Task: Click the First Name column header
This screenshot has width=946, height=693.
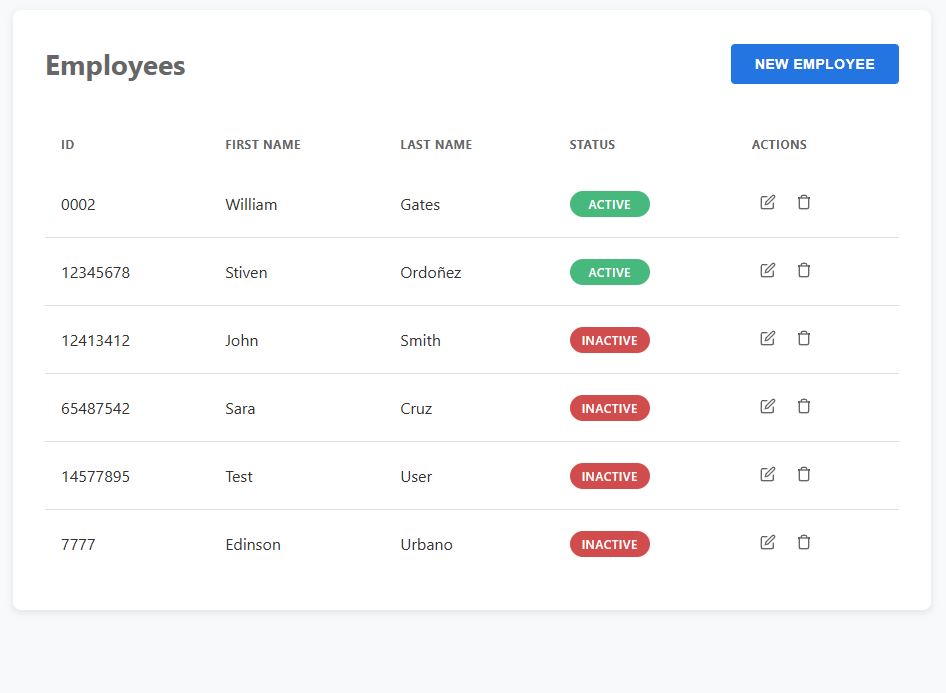Action: [262, 145]
